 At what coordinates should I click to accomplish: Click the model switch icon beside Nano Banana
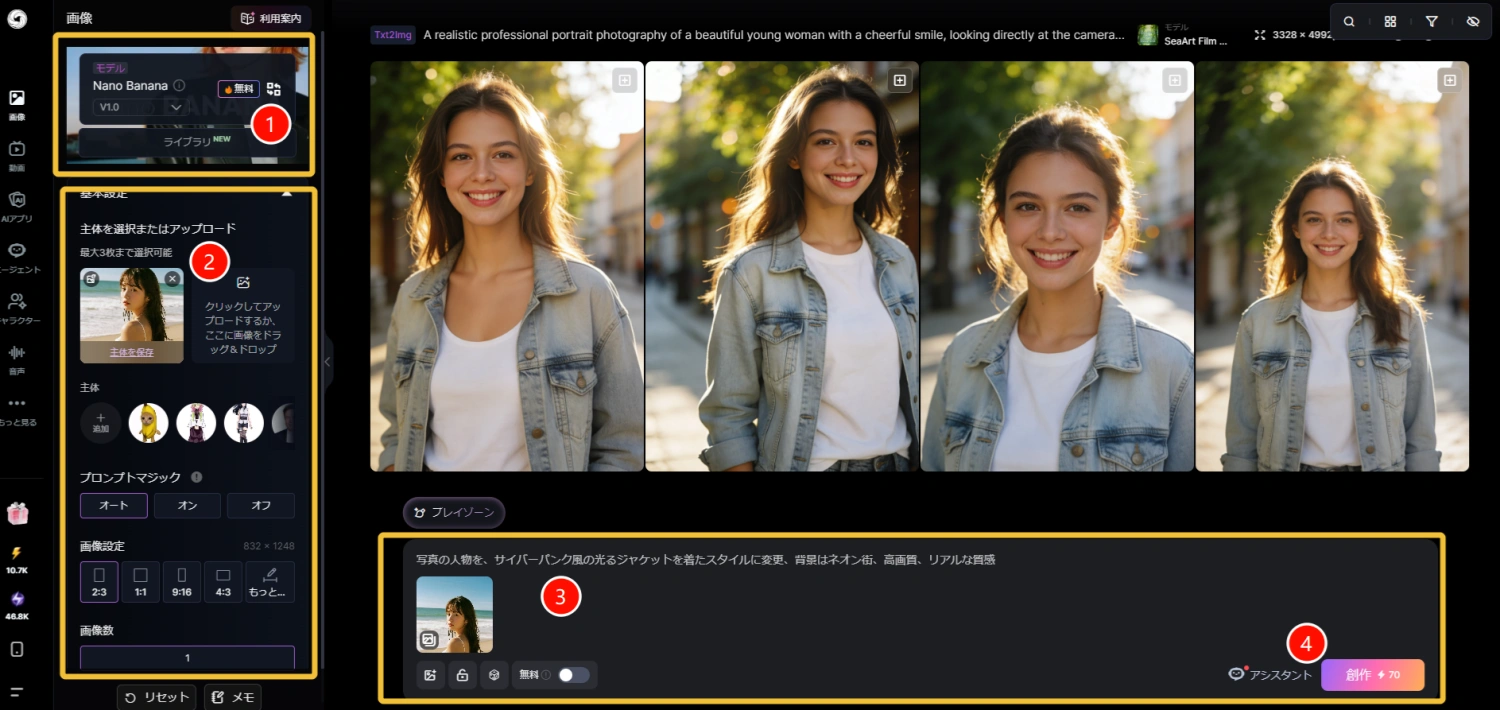[x=273, y=89]
